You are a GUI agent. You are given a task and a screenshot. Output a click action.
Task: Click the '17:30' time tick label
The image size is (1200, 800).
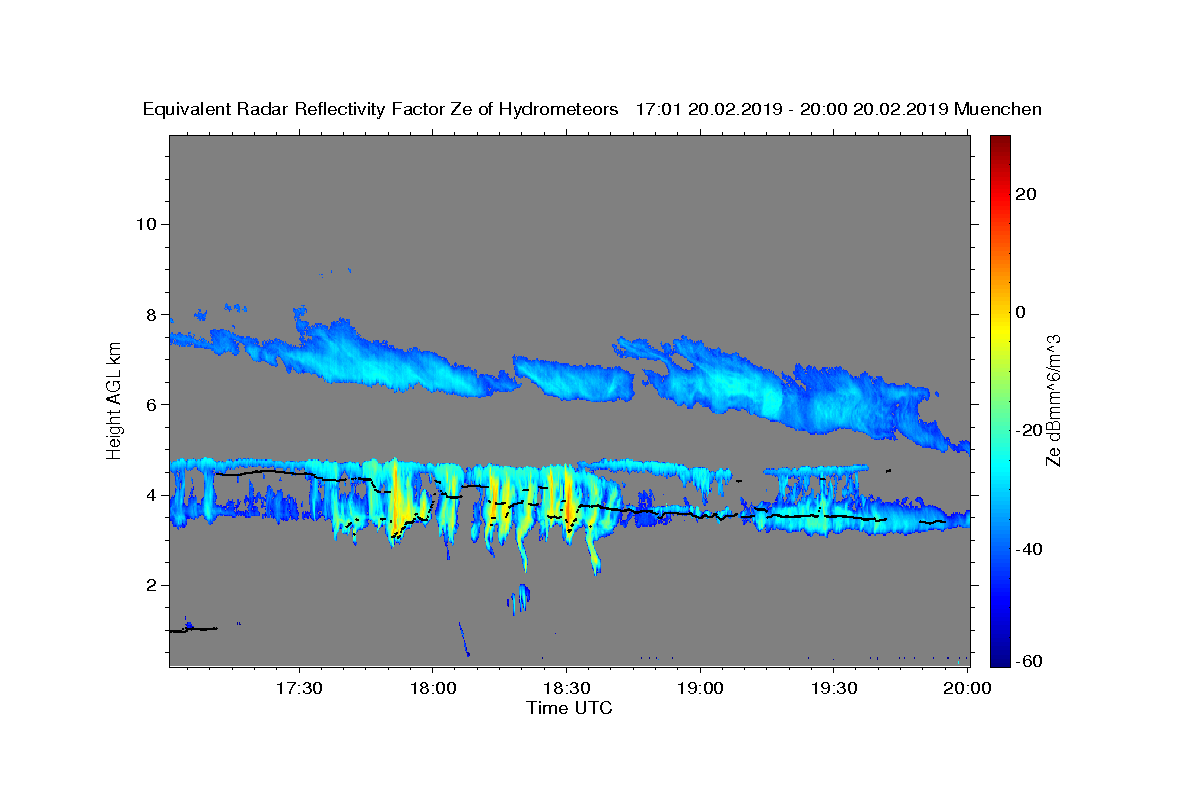click(x=299, y=689)
